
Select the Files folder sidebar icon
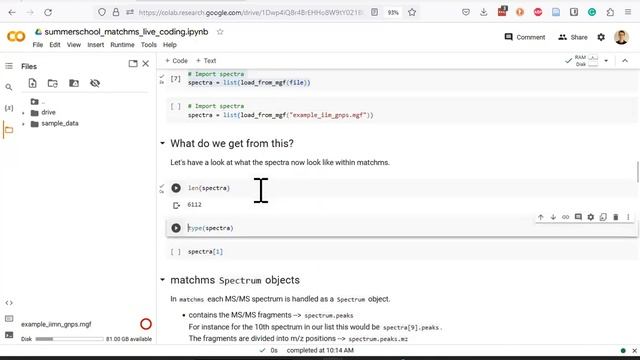[9, 130]
